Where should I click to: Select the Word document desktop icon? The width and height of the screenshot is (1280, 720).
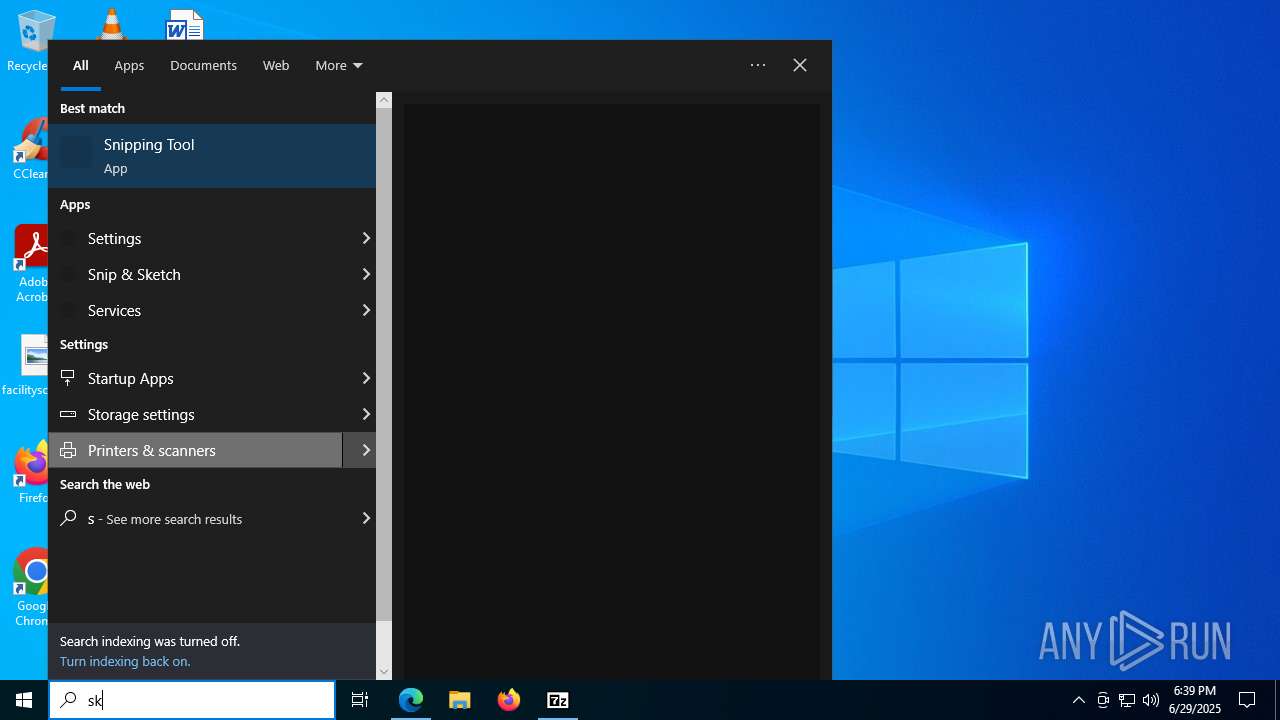[185, 24]
